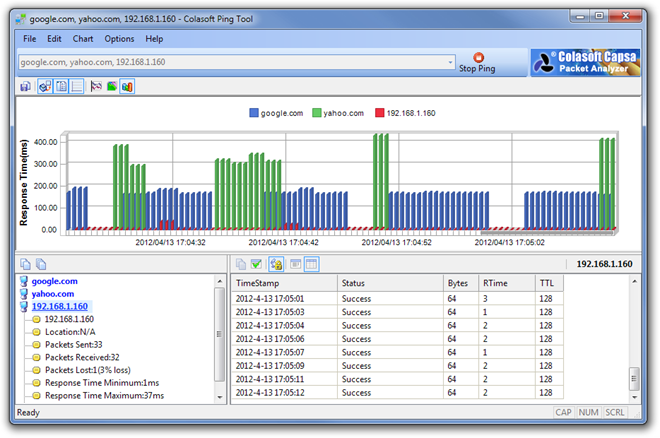
Task: Click the chart horizontal scrollbar thumb
Action: click(546, 233)
